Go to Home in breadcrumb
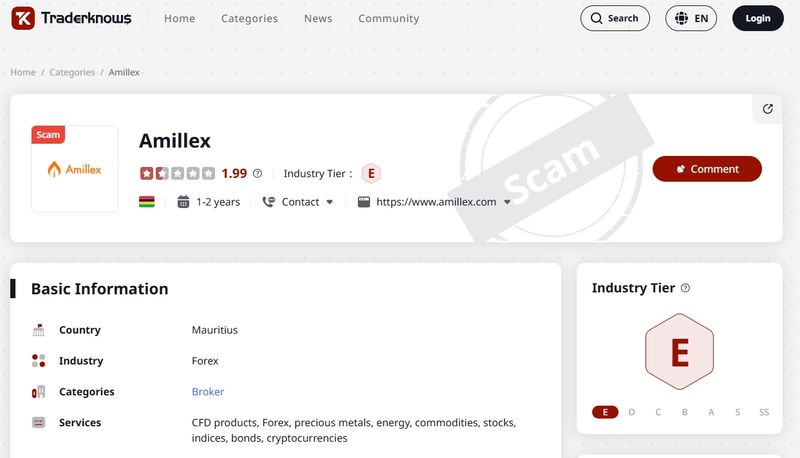800x458 pixels. 23,72
